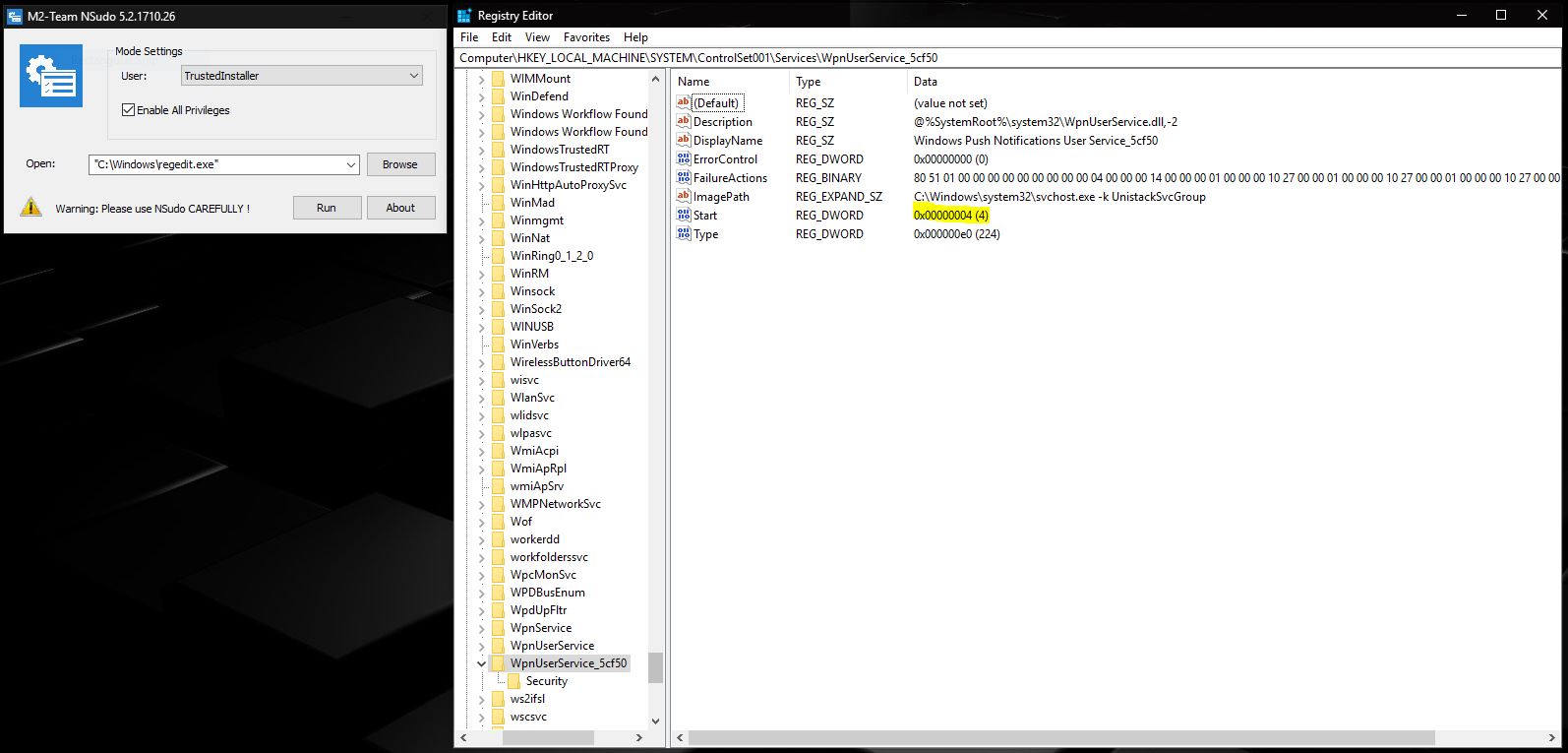Open the Edit menu in Registry Editor
Screen dimensions: 1568x753
click(x=502, y=37)
